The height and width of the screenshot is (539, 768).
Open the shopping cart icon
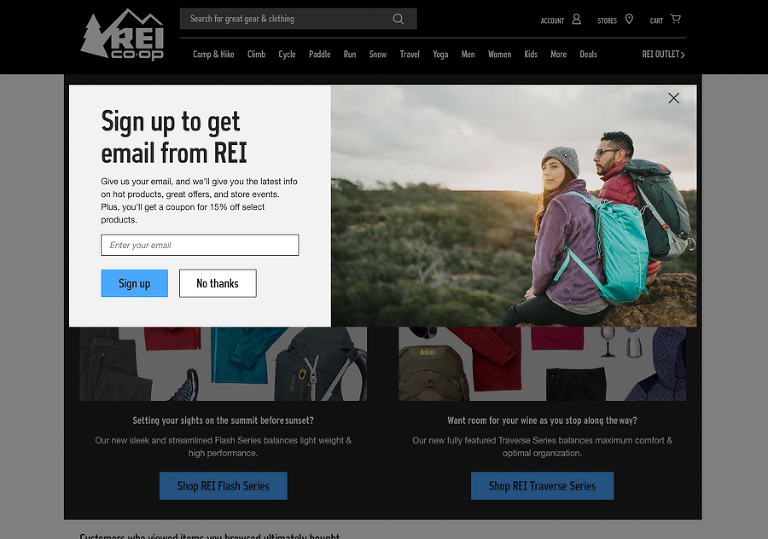pos(676,19)
